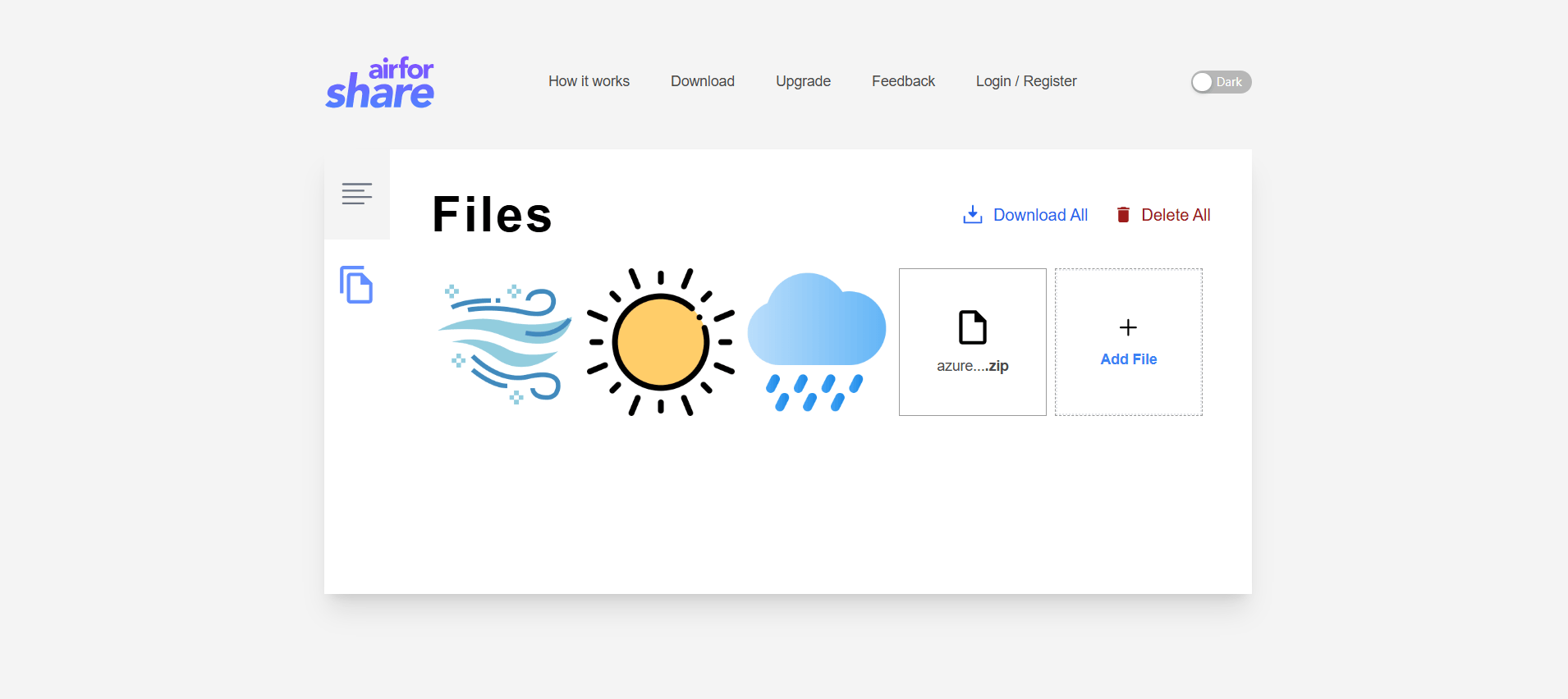1568x699 pixels.
Task: Select the azure....zip file name
Action: (x=972, y=366)
